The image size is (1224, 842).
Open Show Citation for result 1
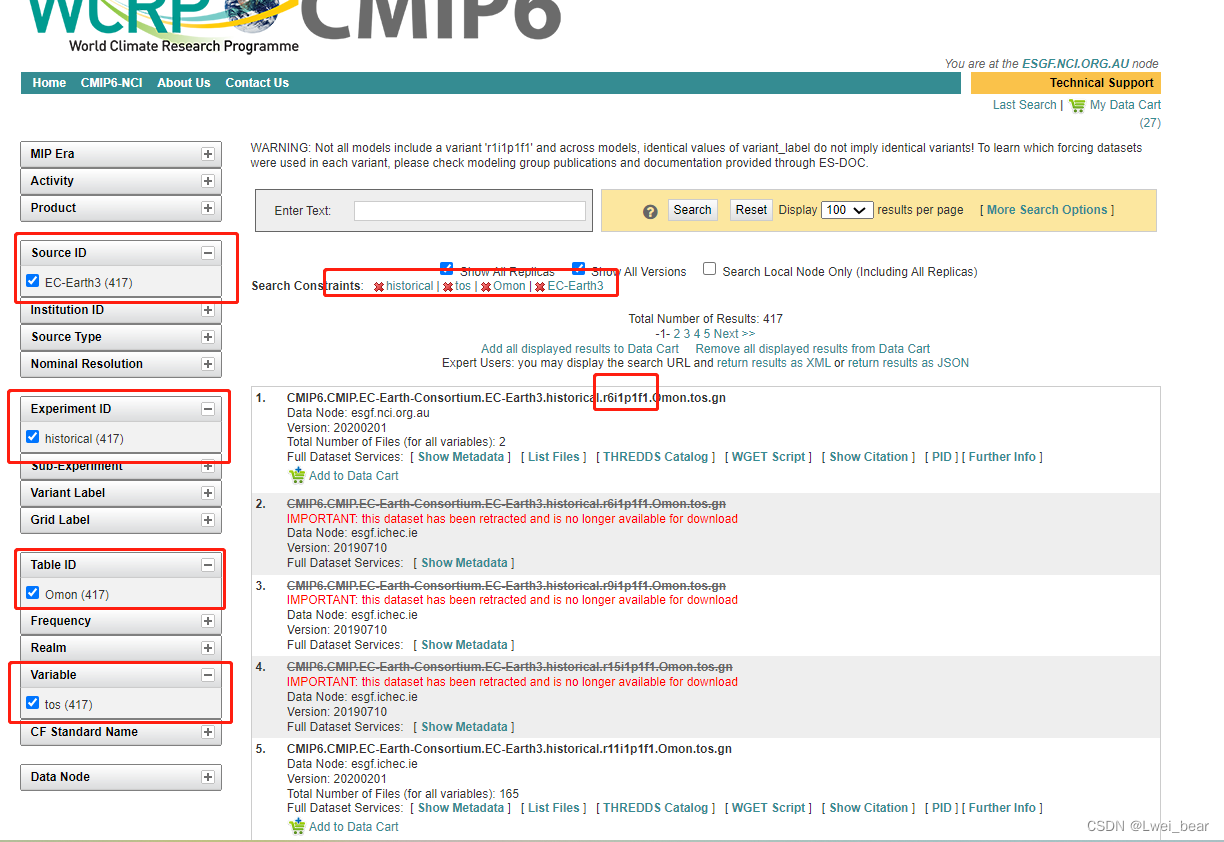click(868, 457)
